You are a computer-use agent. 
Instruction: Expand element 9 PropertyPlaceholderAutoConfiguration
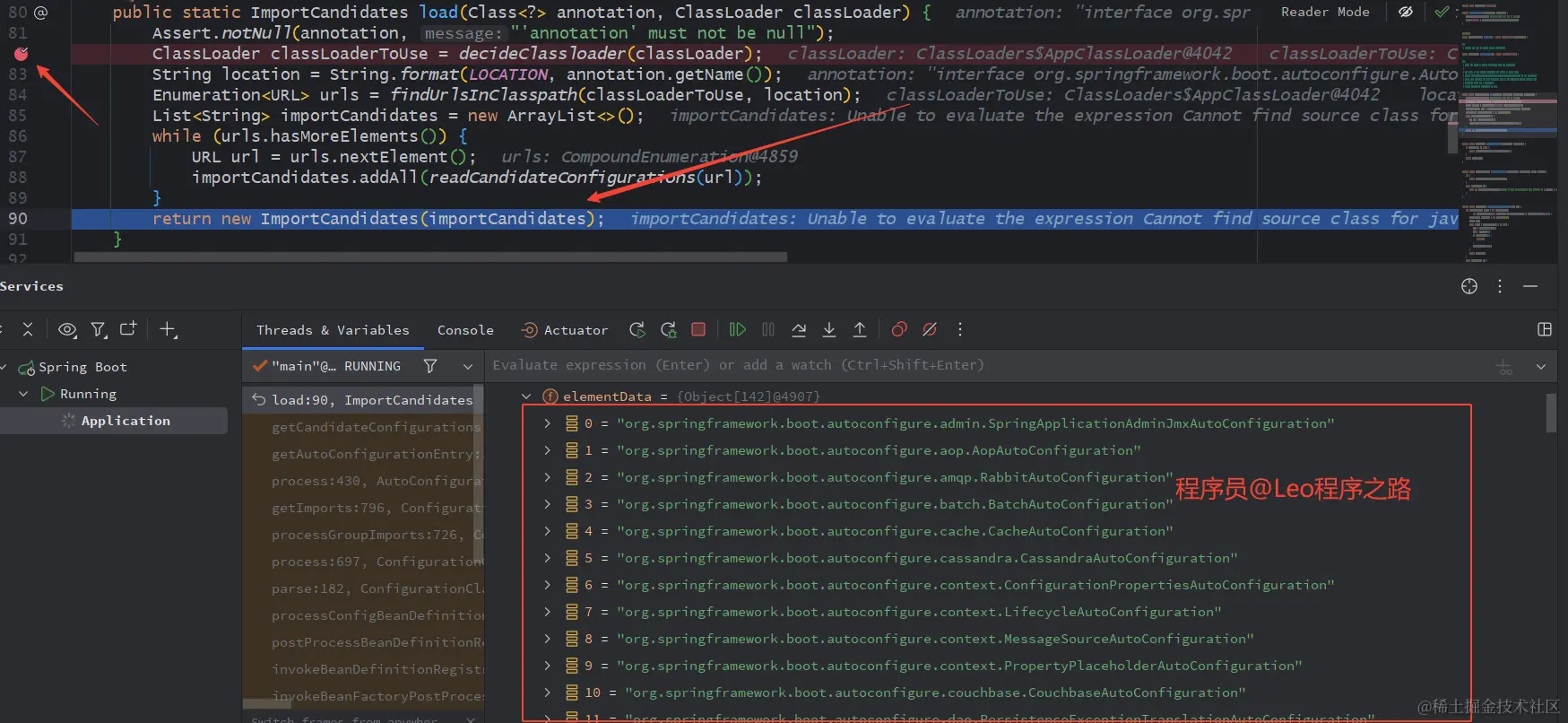[x=547, y=666]
